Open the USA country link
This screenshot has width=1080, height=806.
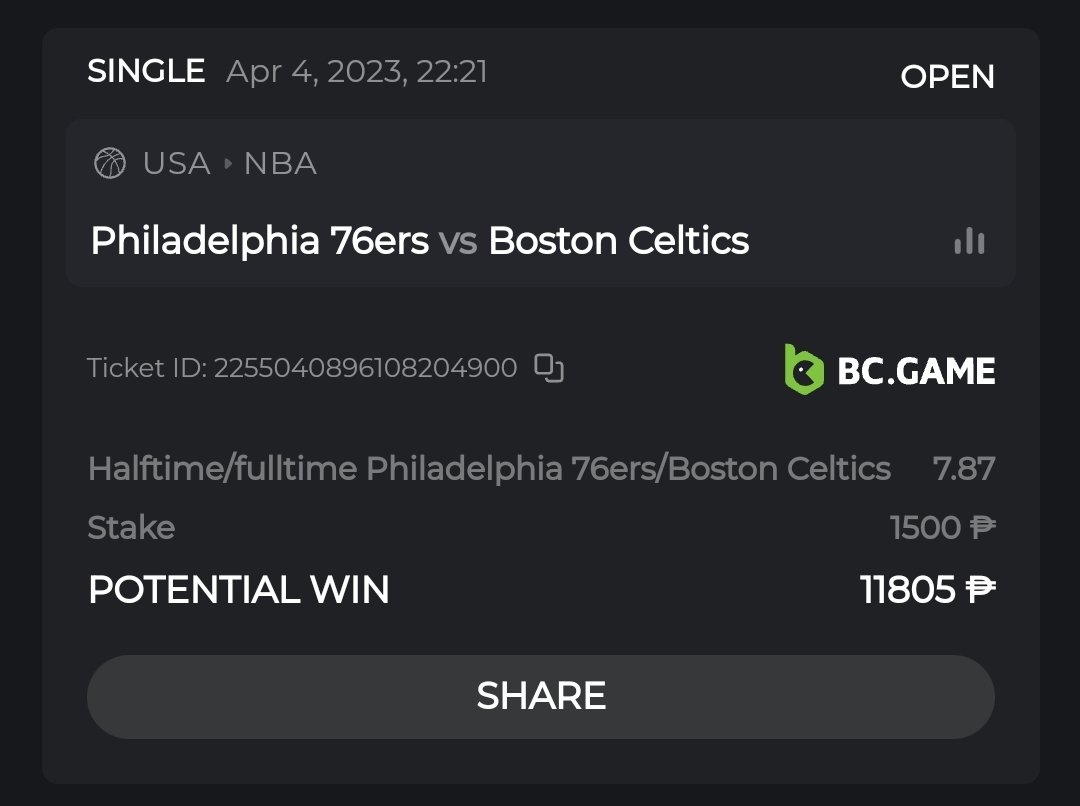click(177, 163)
